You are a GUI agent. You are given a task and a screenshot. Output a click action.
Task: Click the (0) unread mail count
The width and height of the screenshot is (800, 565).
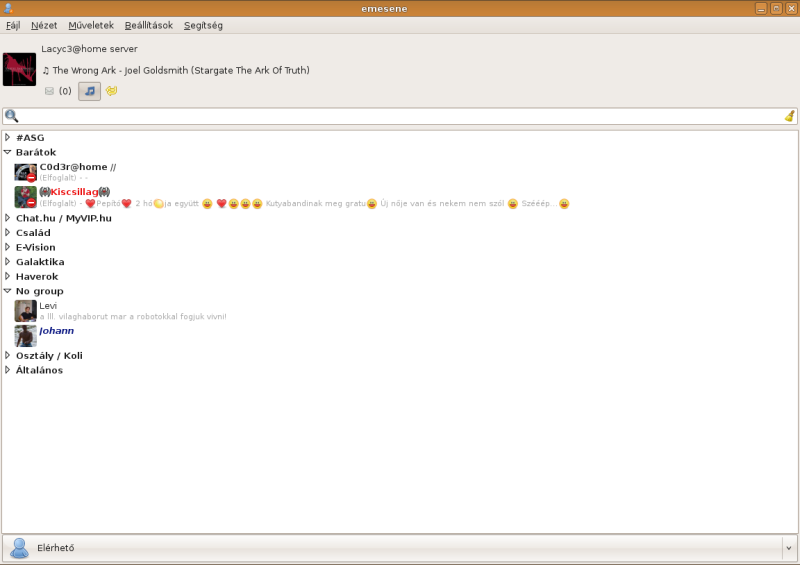click(65, 91)
